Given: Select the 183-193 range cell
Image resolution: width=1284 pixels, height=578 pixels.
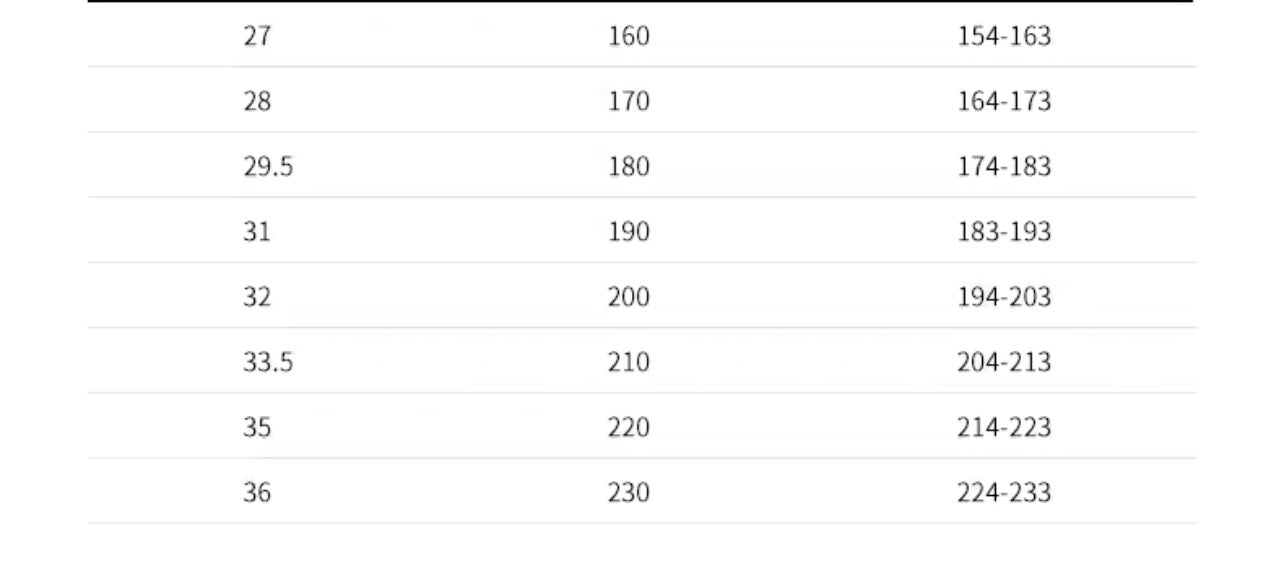Looking at the screenshot, I should (1004, 232).
